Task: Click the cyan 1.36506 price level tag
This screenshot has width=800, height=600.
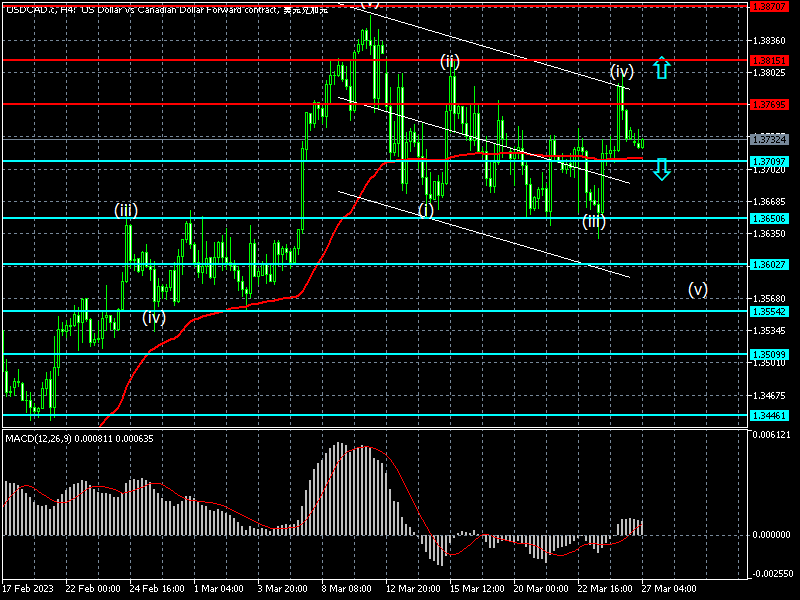Action: (768, 218)
